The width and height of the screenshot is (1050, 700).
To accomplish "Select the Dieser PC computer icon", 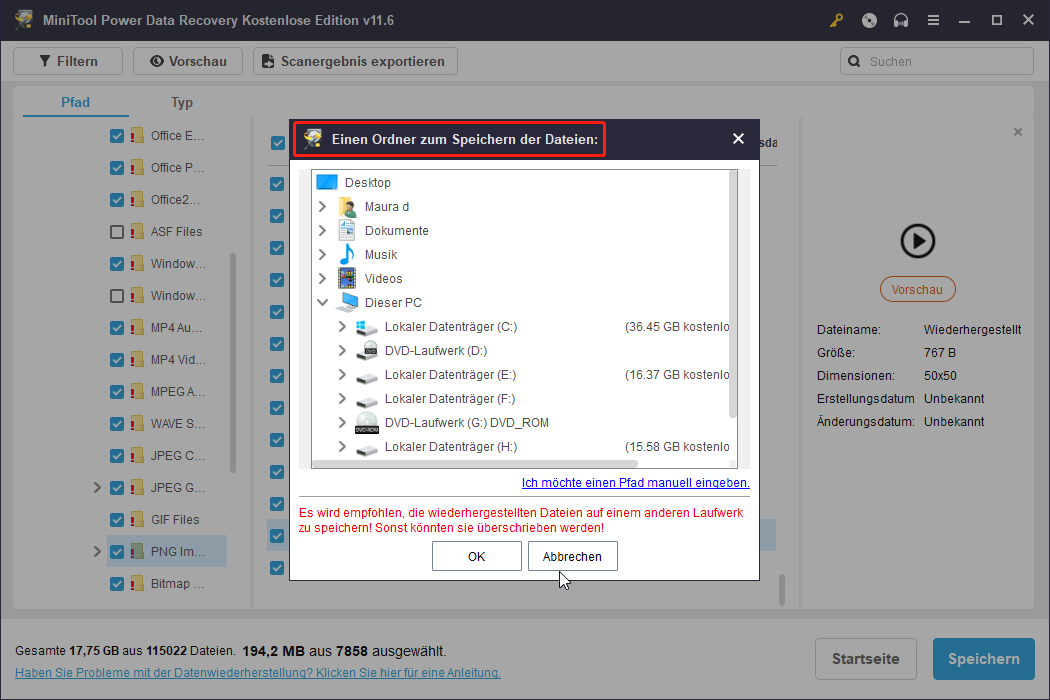I will tap(347, 303).
